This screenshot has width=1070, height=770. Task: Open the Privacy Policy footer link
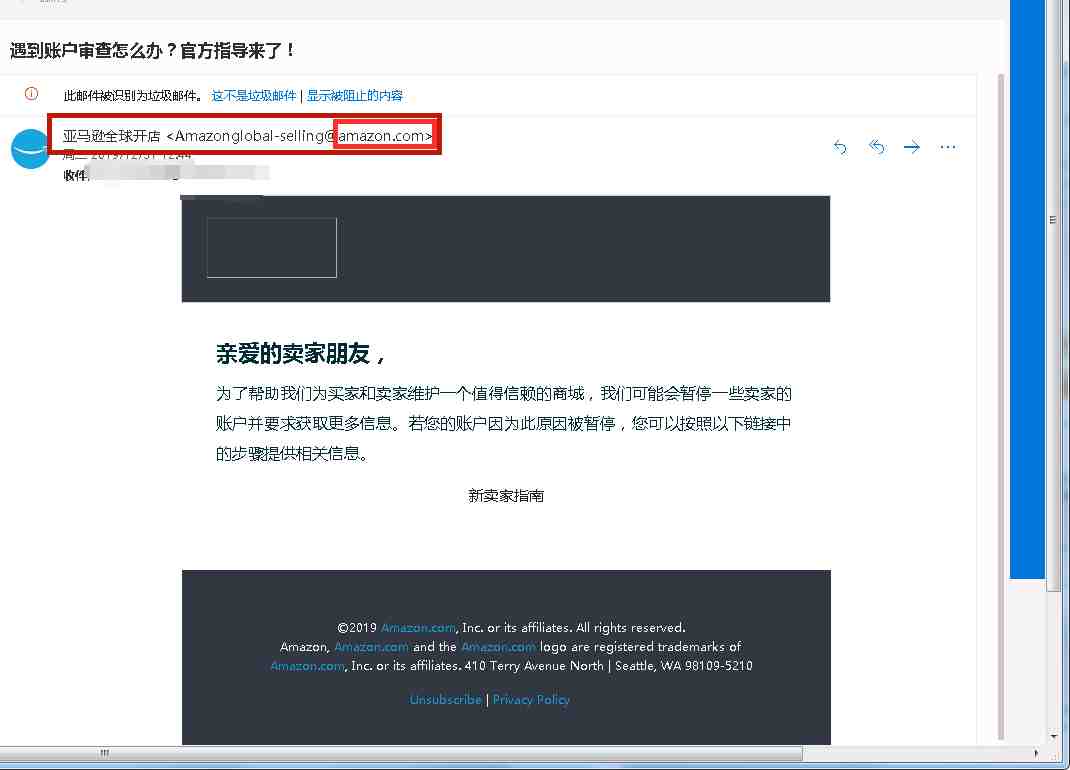tap(531, 700)
